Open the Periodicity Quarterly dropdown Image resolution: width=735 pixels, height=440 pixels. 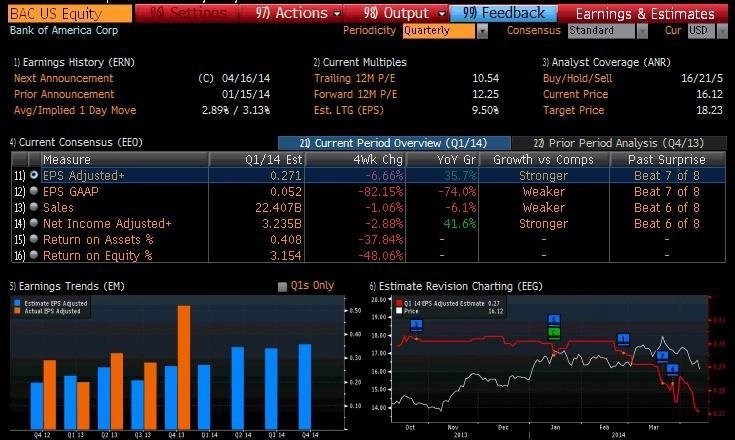coord(482,31)
